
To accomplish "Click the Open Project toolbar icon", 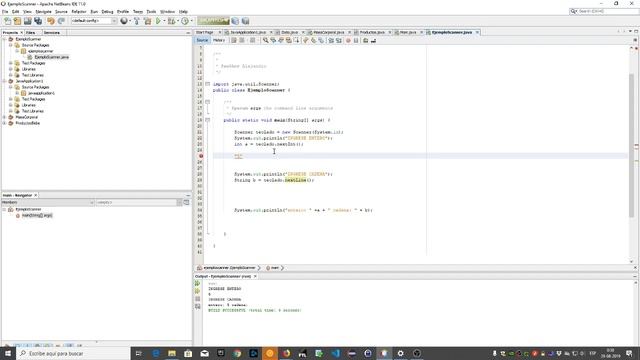I will [27, 21].
